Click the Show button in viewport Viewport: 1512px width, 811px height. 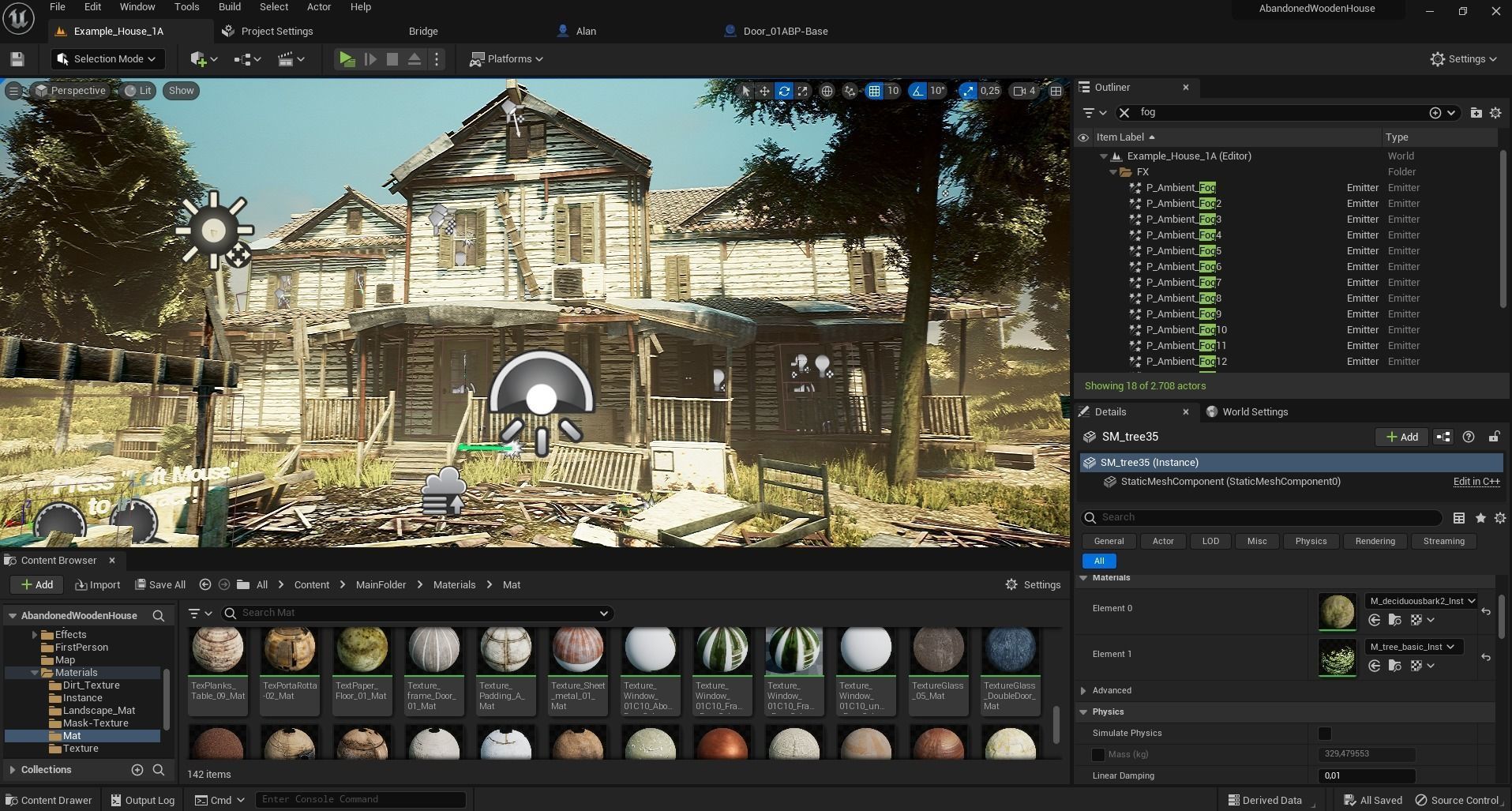click(x=181, y=91)
